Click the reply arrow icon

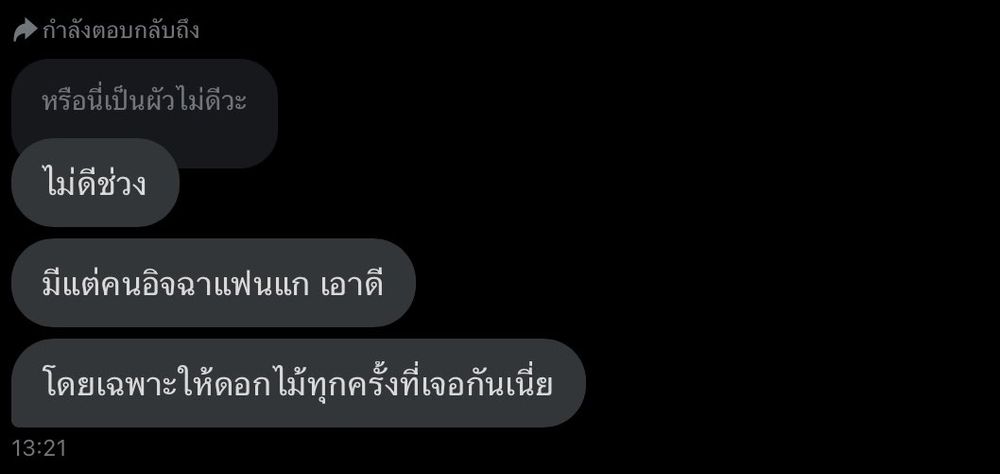coord(25,30)
